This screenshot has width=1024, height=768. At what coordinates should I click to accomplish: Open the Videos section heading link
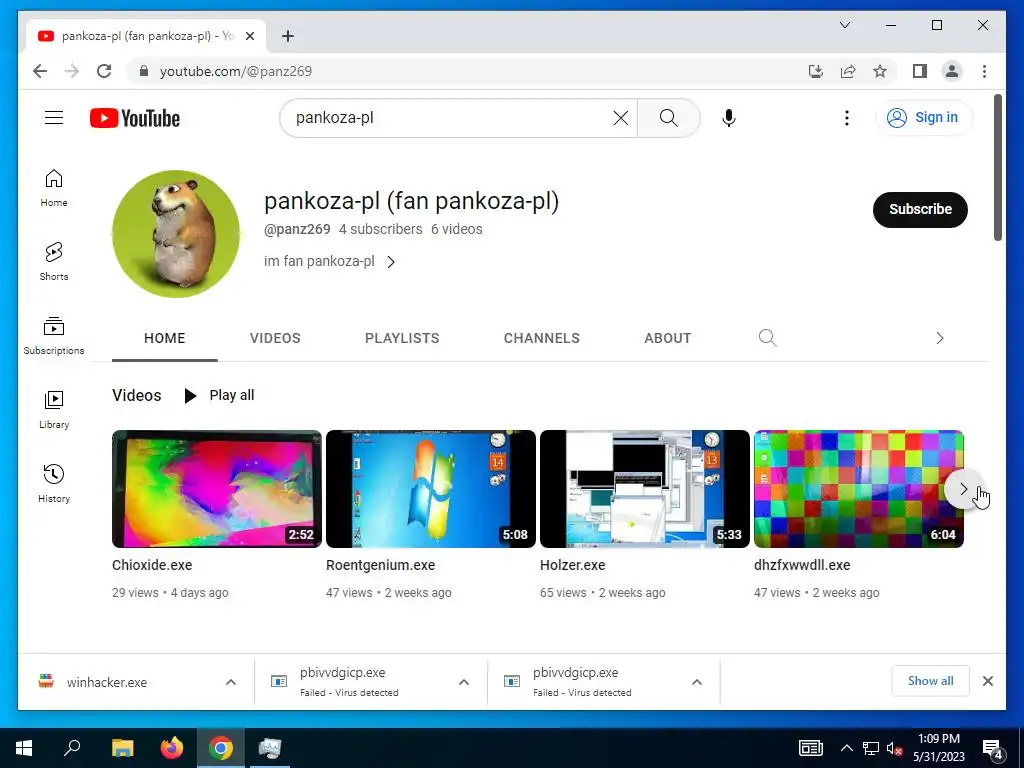point(136,395)
